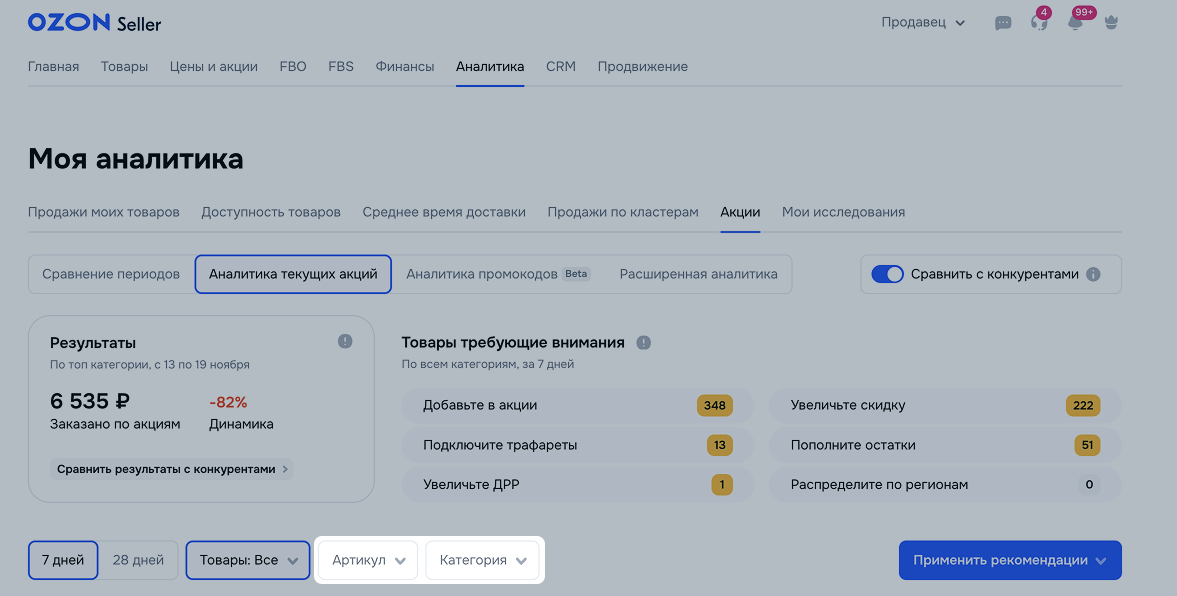The height and width of the screenshot is (596, 1177).
Task: Open the chat messages icon
Action: click(1003, 23)
